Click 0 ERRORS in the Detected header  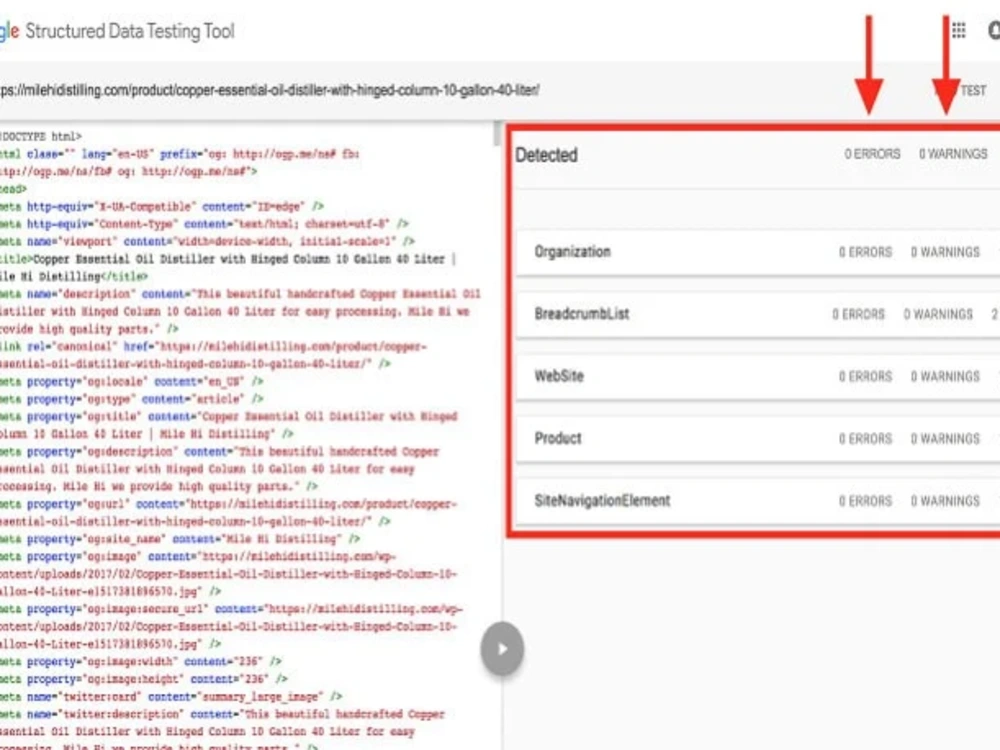click(x=872, y=154)
